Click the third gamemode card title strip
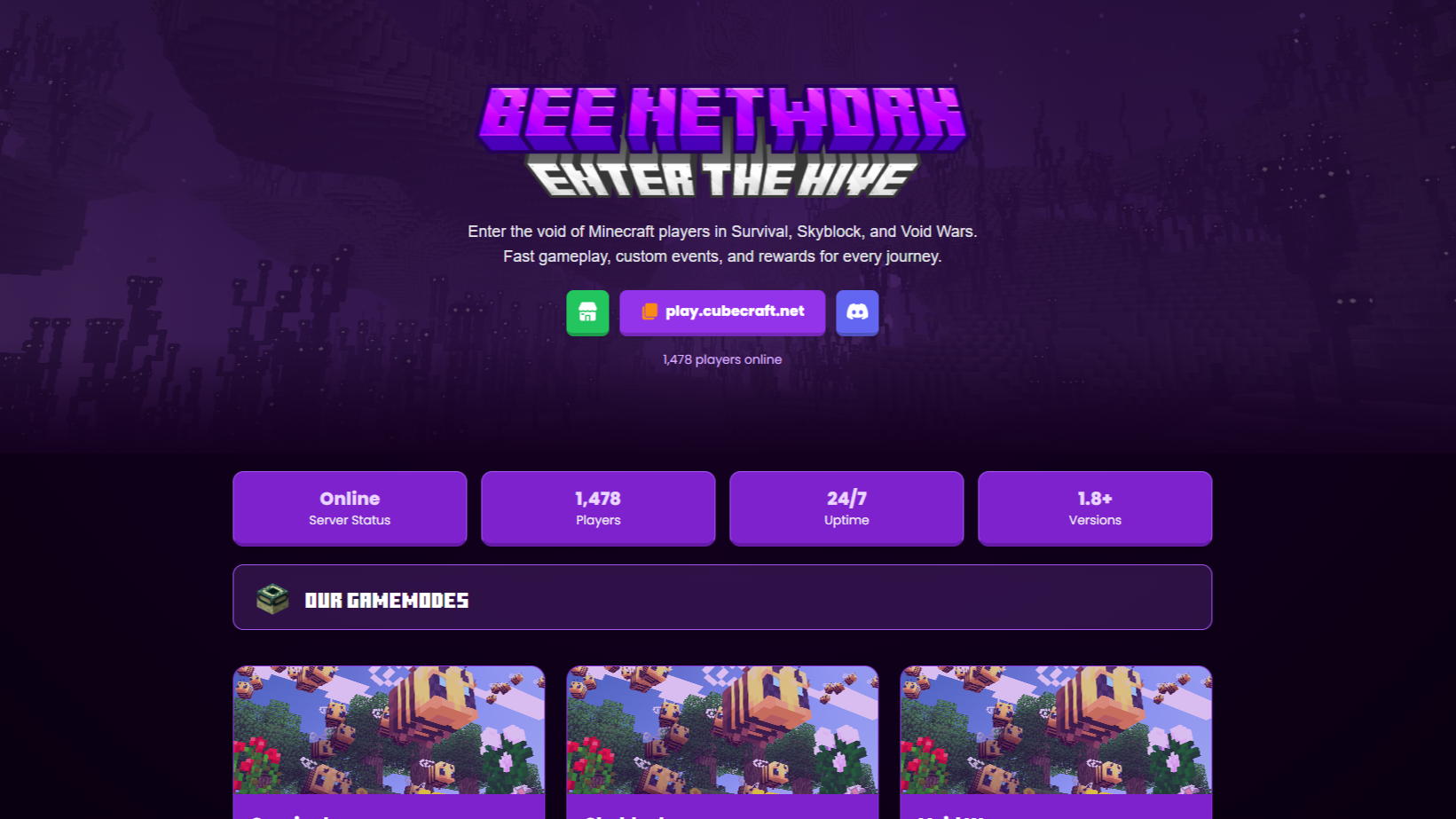Viewport: 1456px width, 819px height. [x=1056, y=807]
